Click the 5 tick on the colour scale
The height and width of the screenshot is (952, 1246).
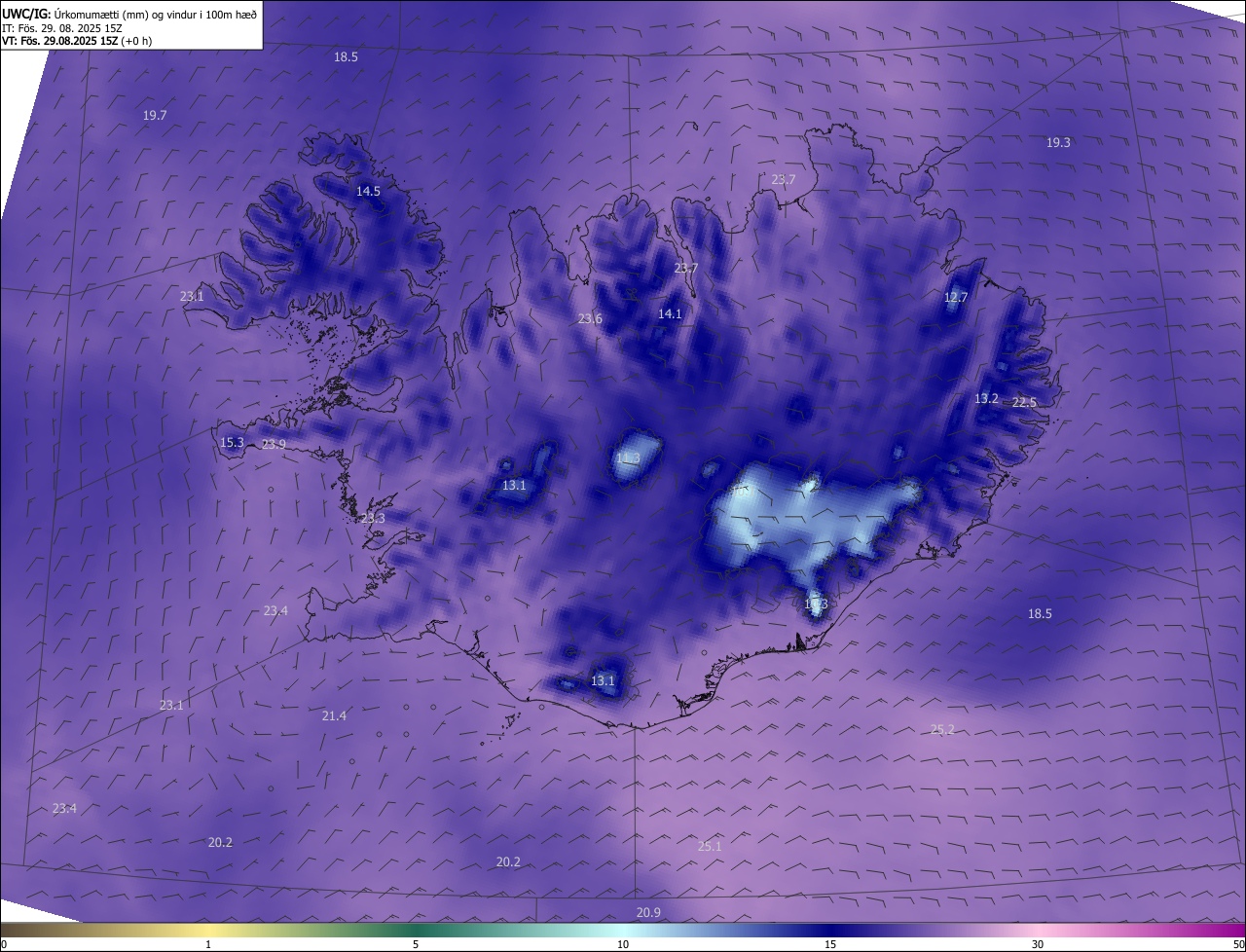tap(416, 944)
